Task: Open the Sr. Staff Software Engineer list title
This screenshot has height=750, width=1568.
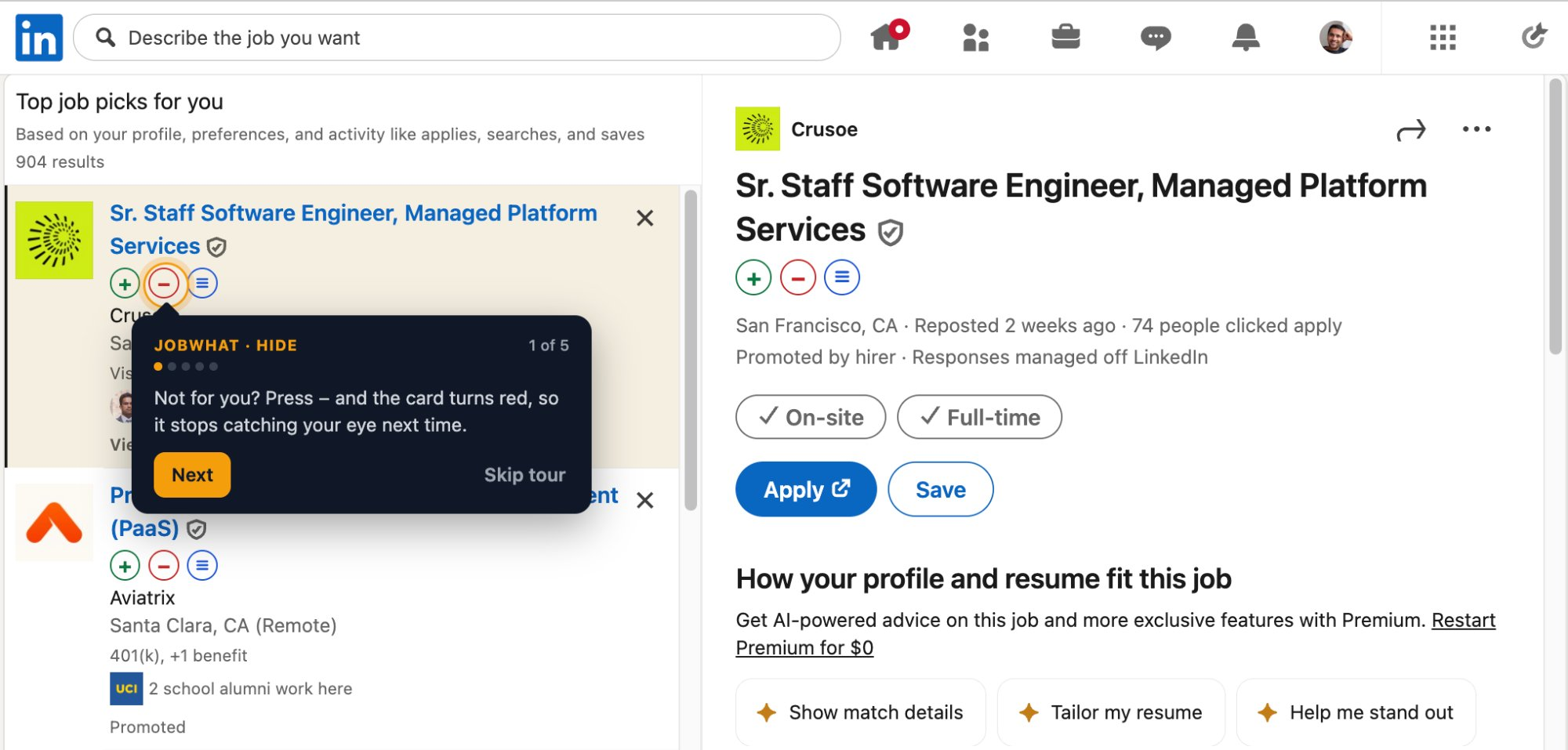Action: click(353, 229)
